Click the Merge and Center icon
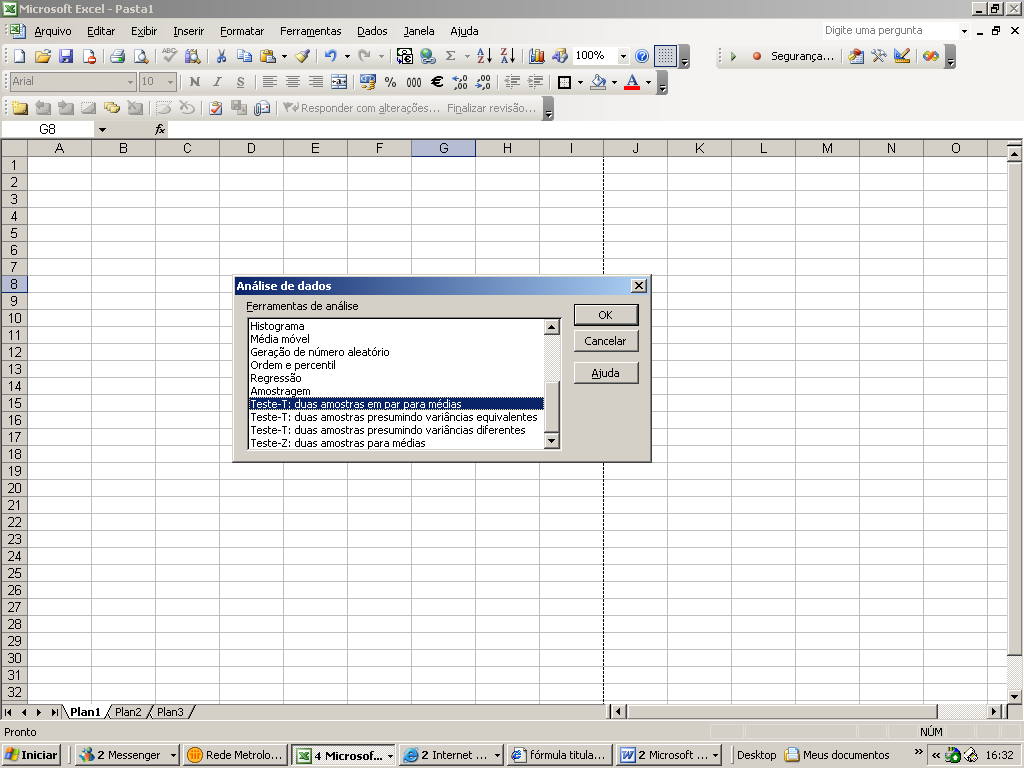Screen dimensions: 1024x768 pyautogui.click(x=339, y=82)
